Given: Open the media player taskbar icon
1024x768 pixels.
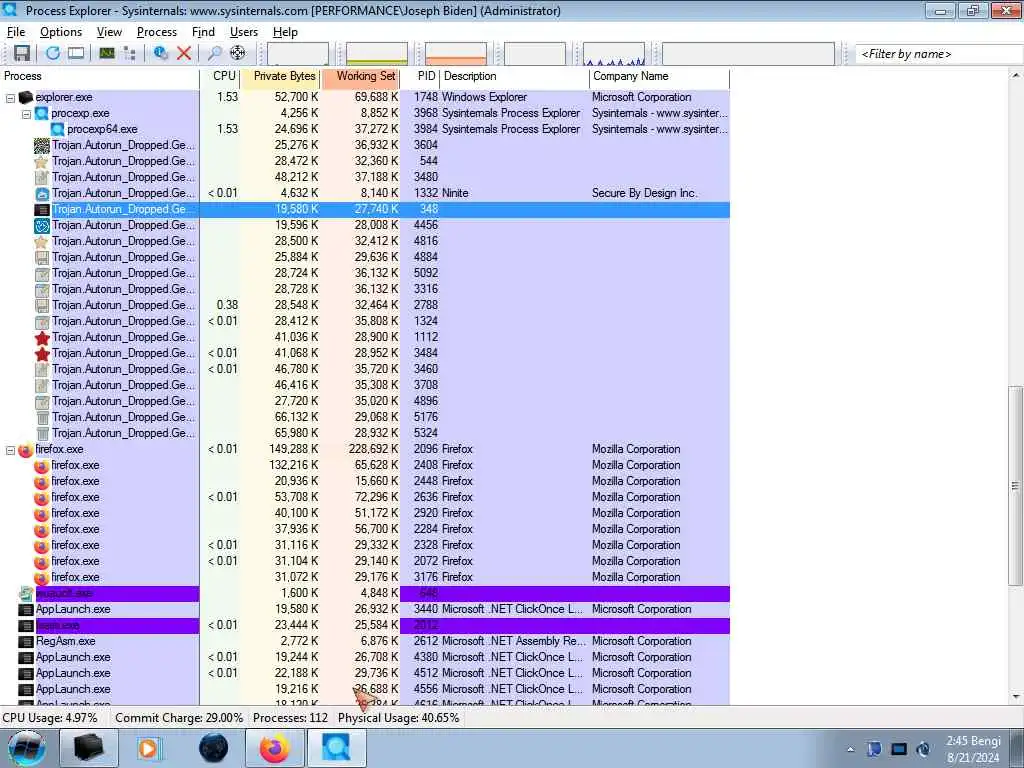Looking at the screenshot, I should pos(148,748).
